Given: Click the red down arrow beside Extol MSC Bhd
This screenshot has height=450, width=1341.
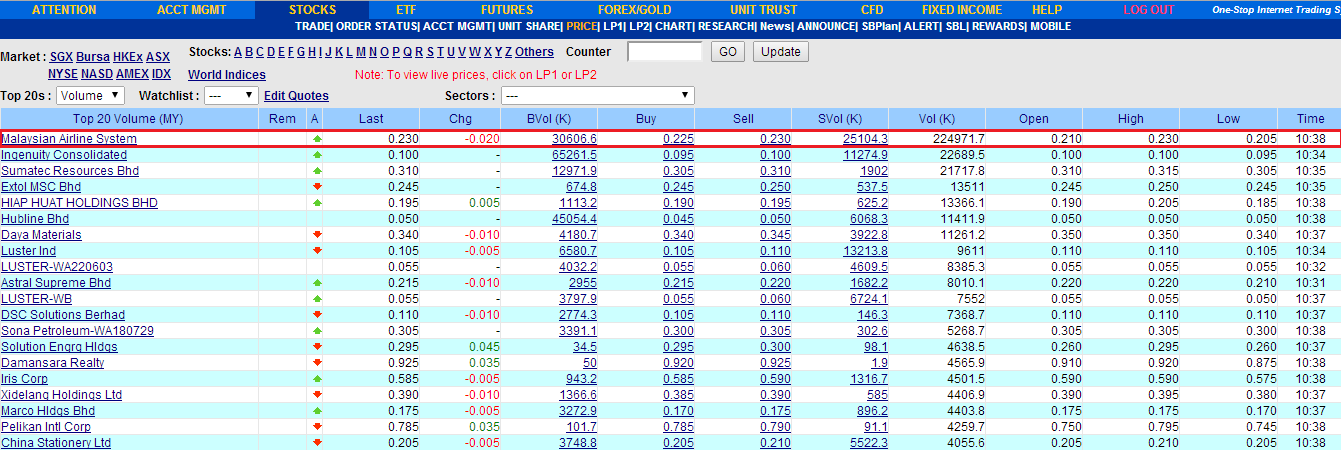Looking at the screenshot, I should [317, 187].
